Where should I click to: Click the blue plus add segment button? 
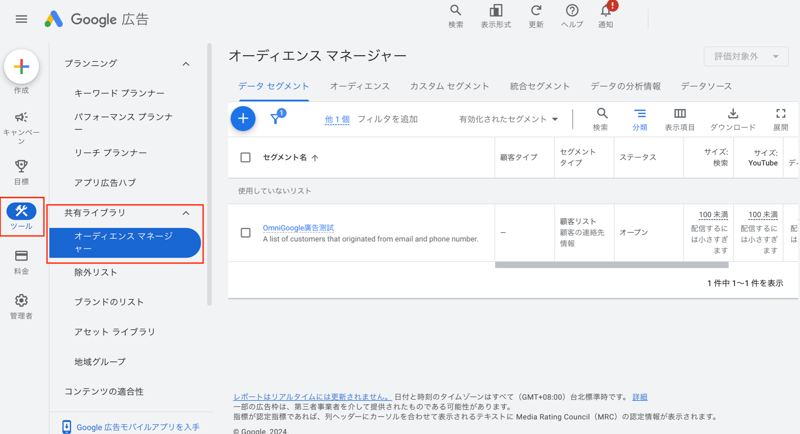click(x=243, y=119)
